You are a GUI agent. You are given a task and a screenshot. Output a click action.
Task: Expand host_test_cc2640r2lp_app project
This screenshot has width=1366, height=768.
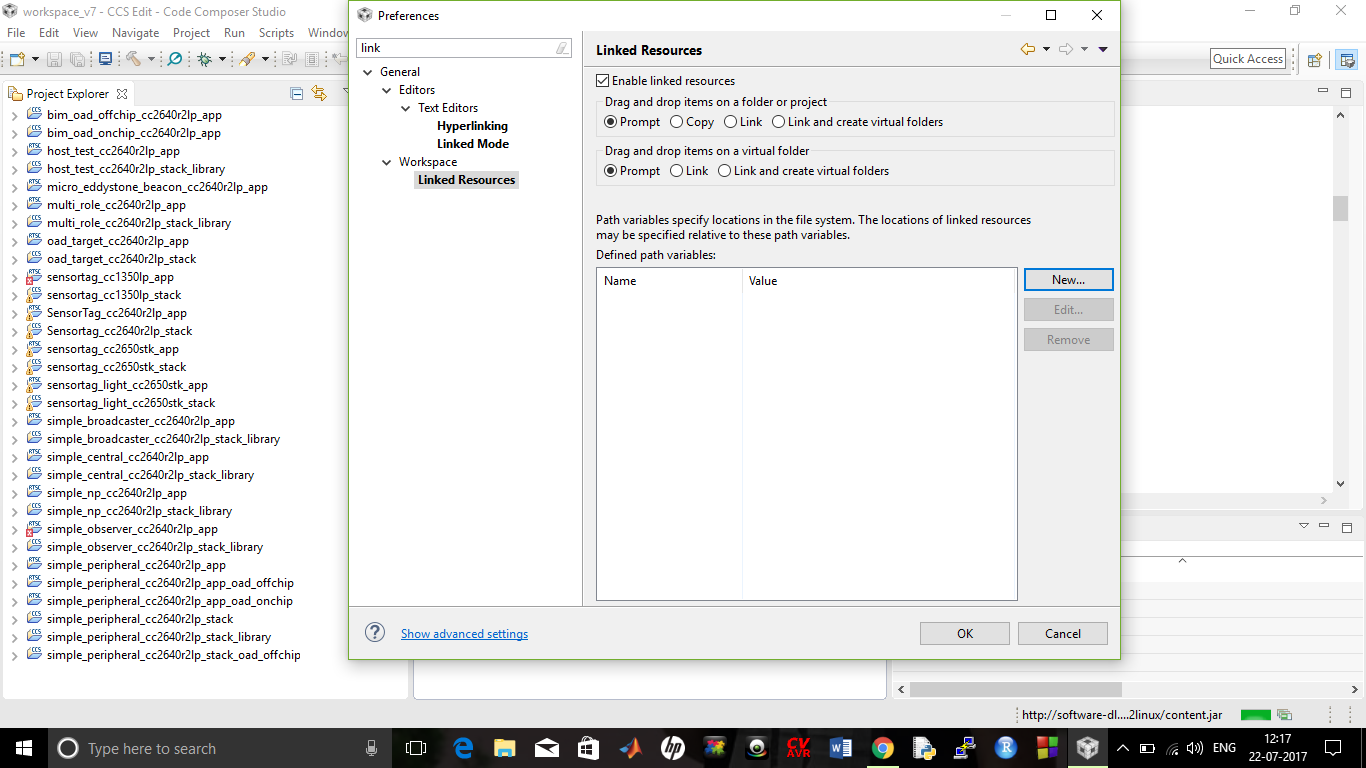(x=14, y=151)
